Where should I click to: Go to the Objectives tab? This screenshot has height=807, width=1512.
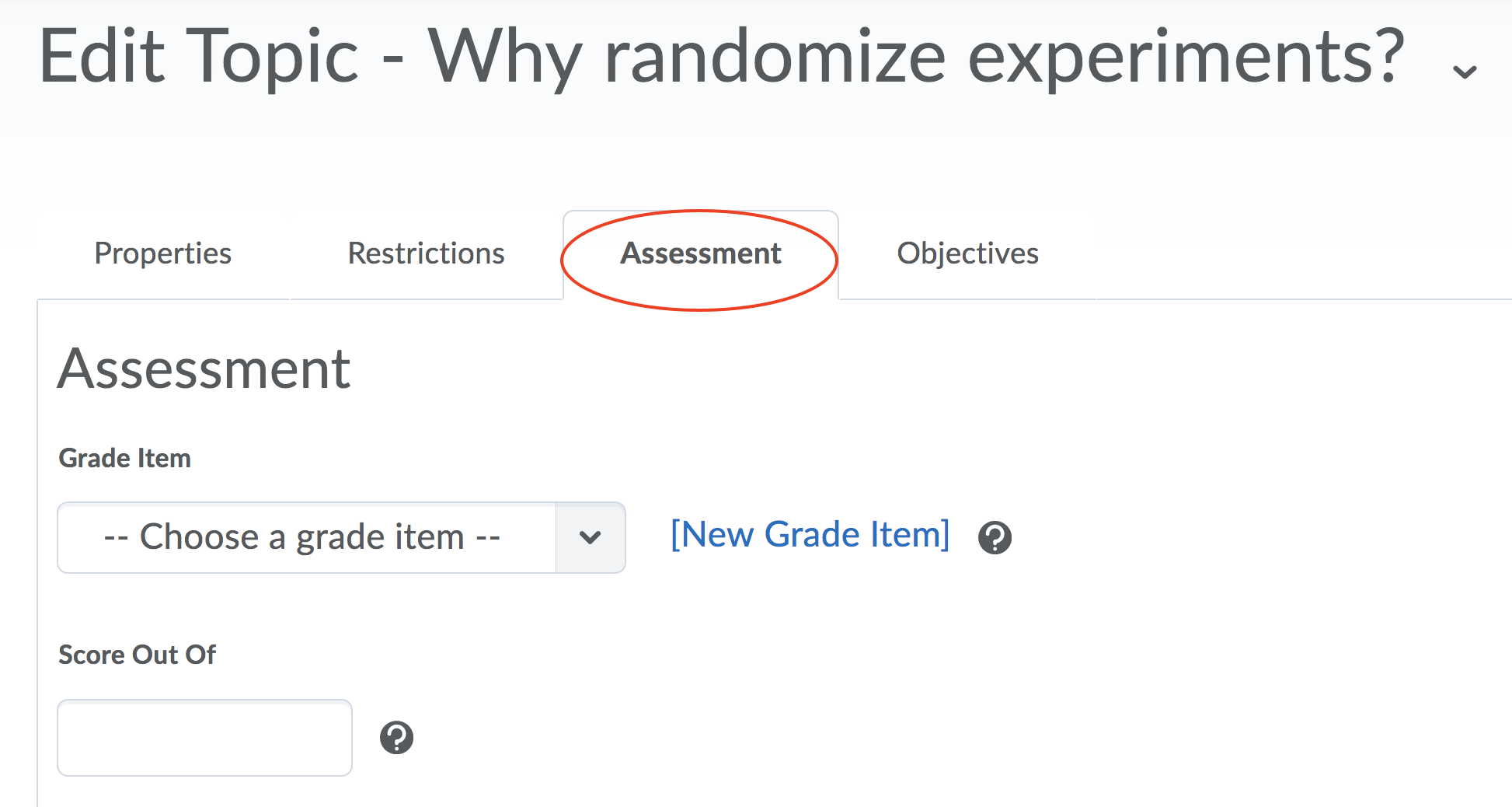pyautogui.click(x=967, y=253)
